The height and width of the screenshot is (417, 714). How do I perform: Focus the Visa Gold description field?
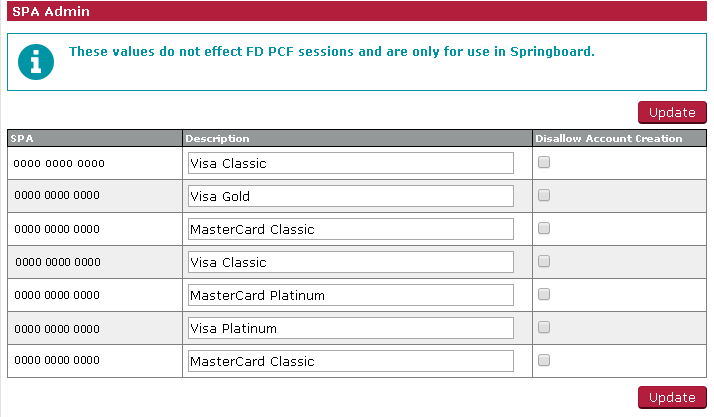[351, 196]
